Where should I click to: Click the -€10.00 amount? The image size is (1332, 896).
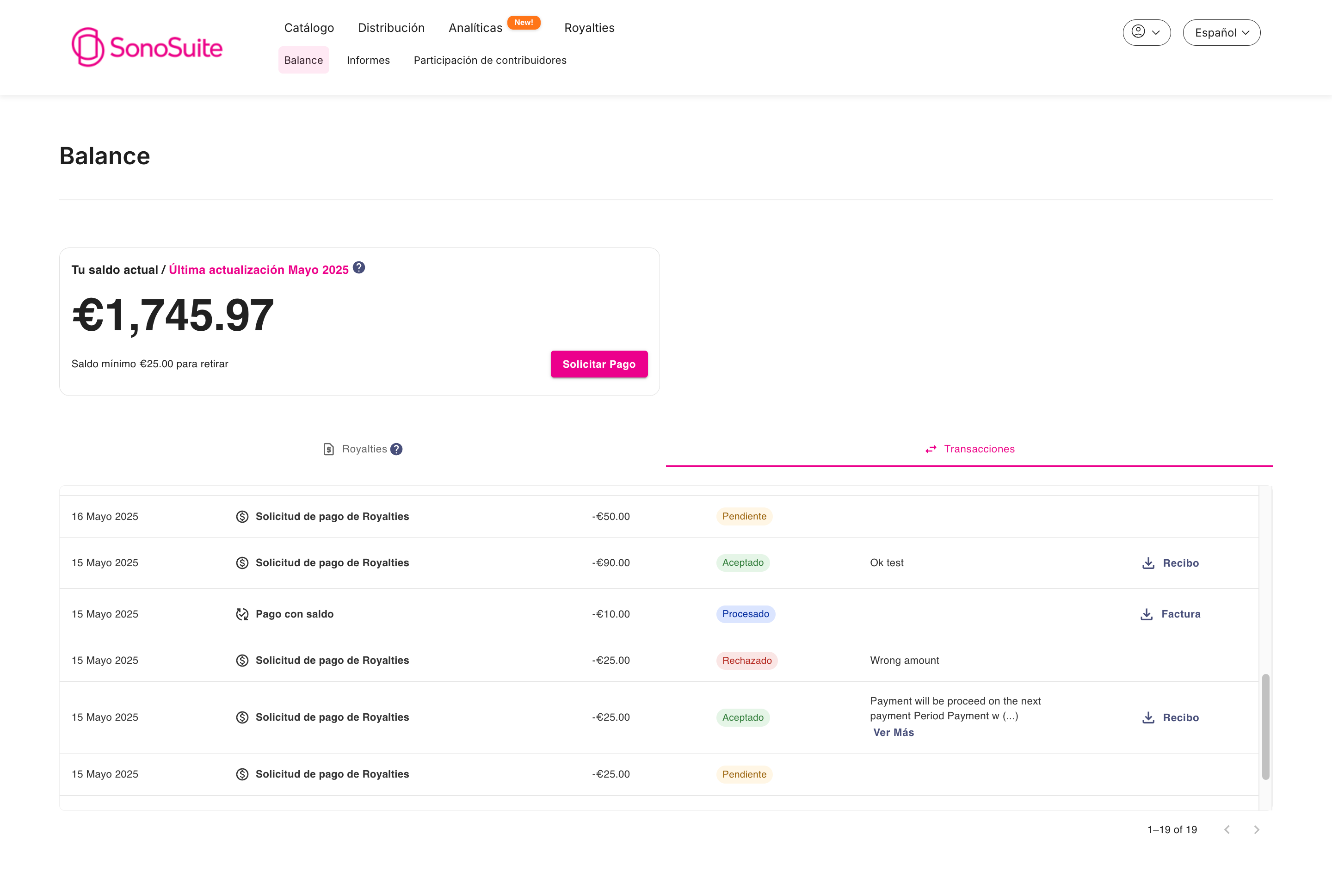(x=610, y=614)
